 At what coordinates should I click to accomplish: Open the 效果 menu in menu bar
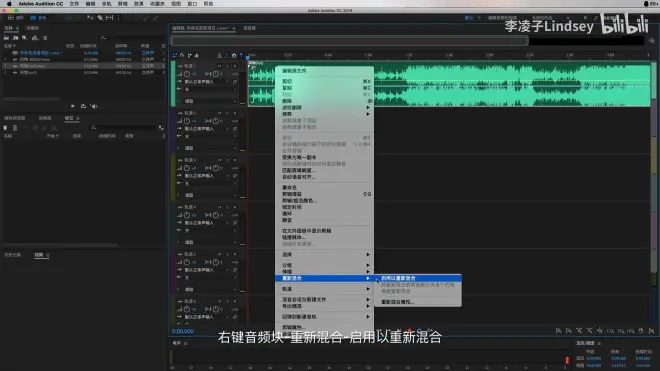click(138, 4)
